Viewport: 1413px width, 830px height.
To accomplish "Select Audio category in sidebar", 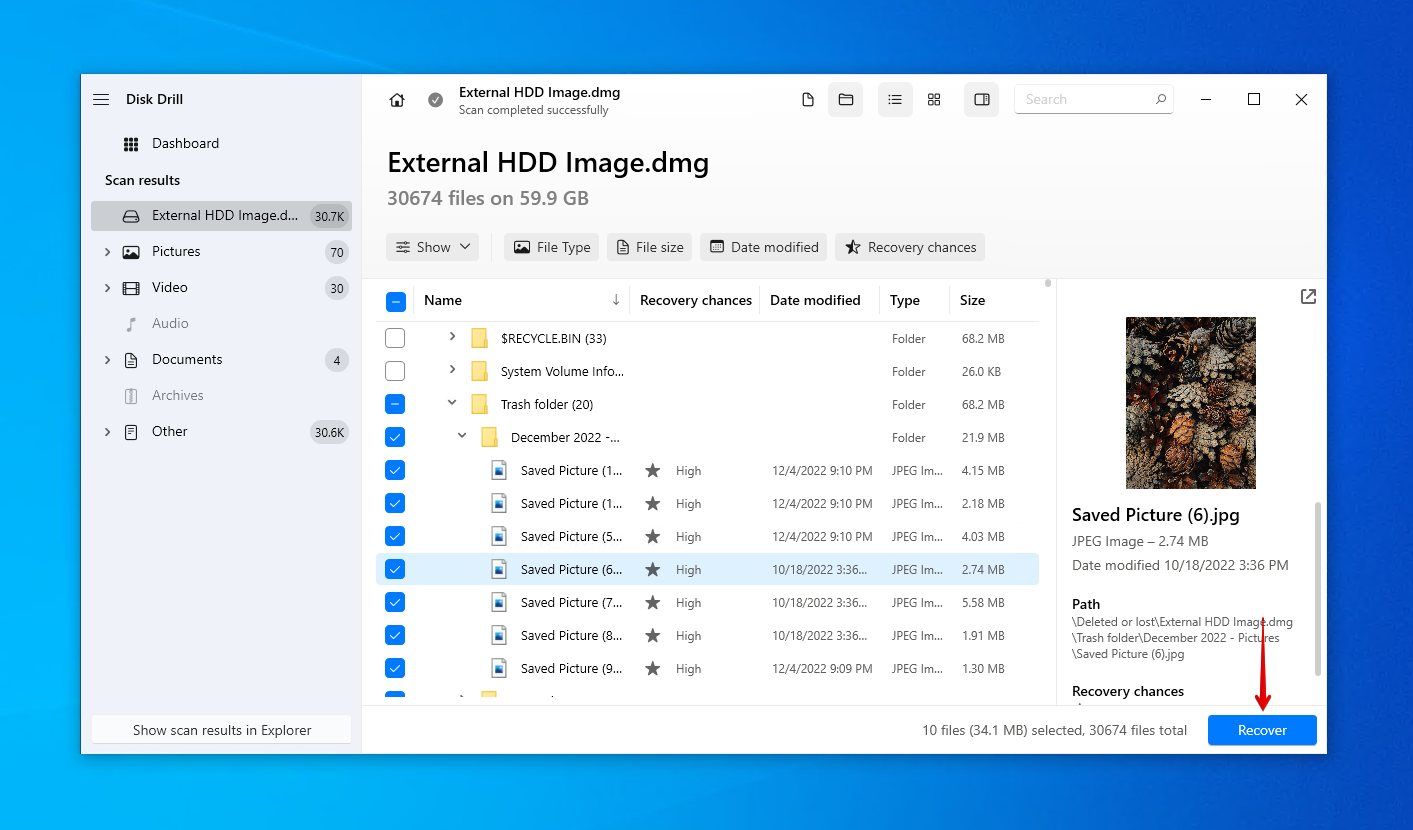I will pyautogui.click(x=170, y=324).
